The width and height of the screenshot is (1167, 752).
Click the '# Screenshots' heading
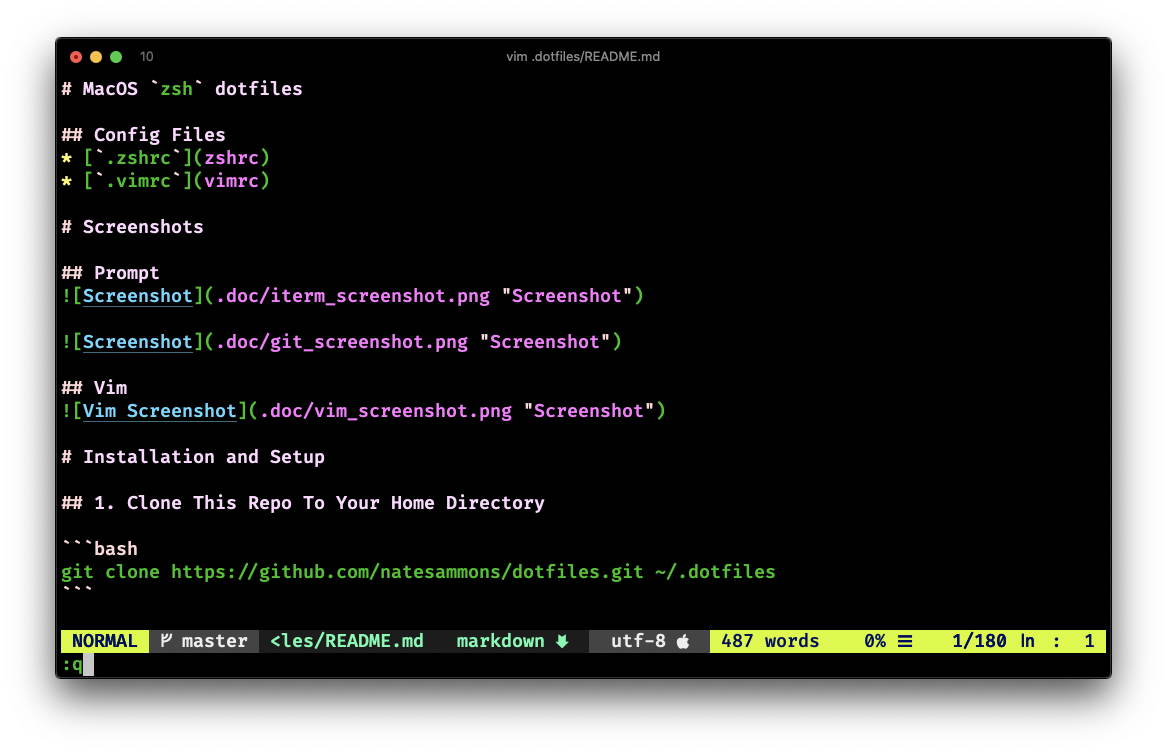132,227
